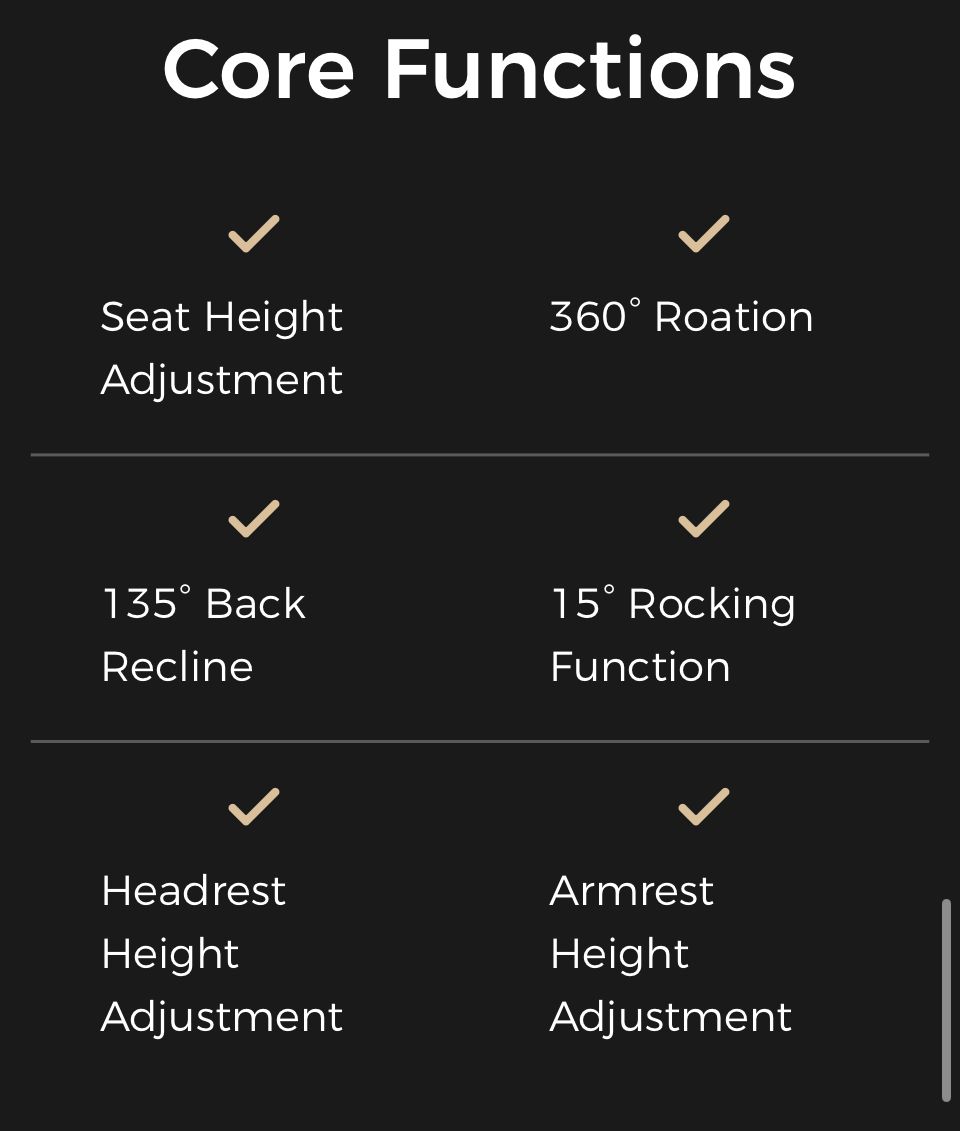
Task: Click the "360°" value
Action: 594,317
